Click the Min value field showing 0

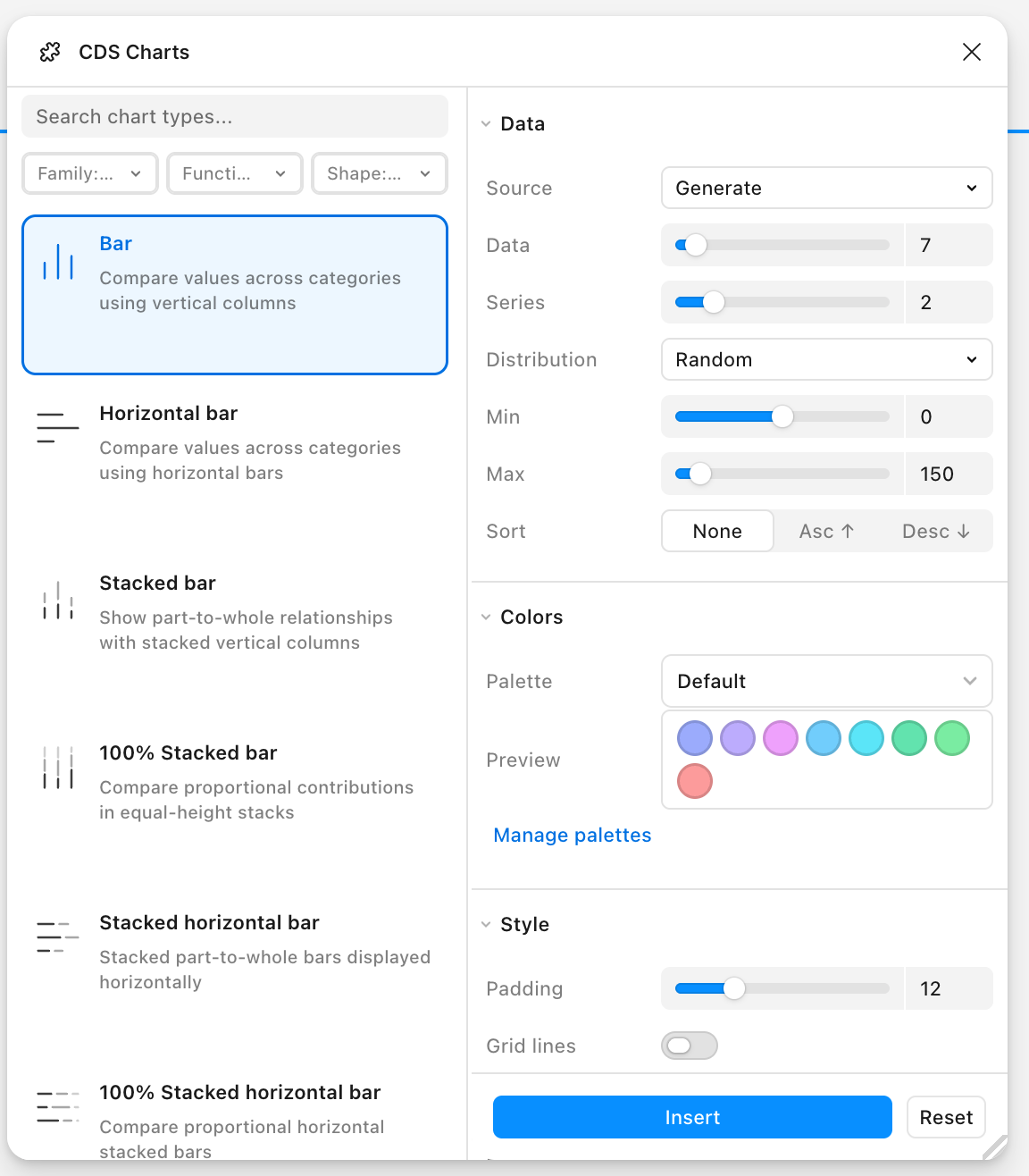950,416
